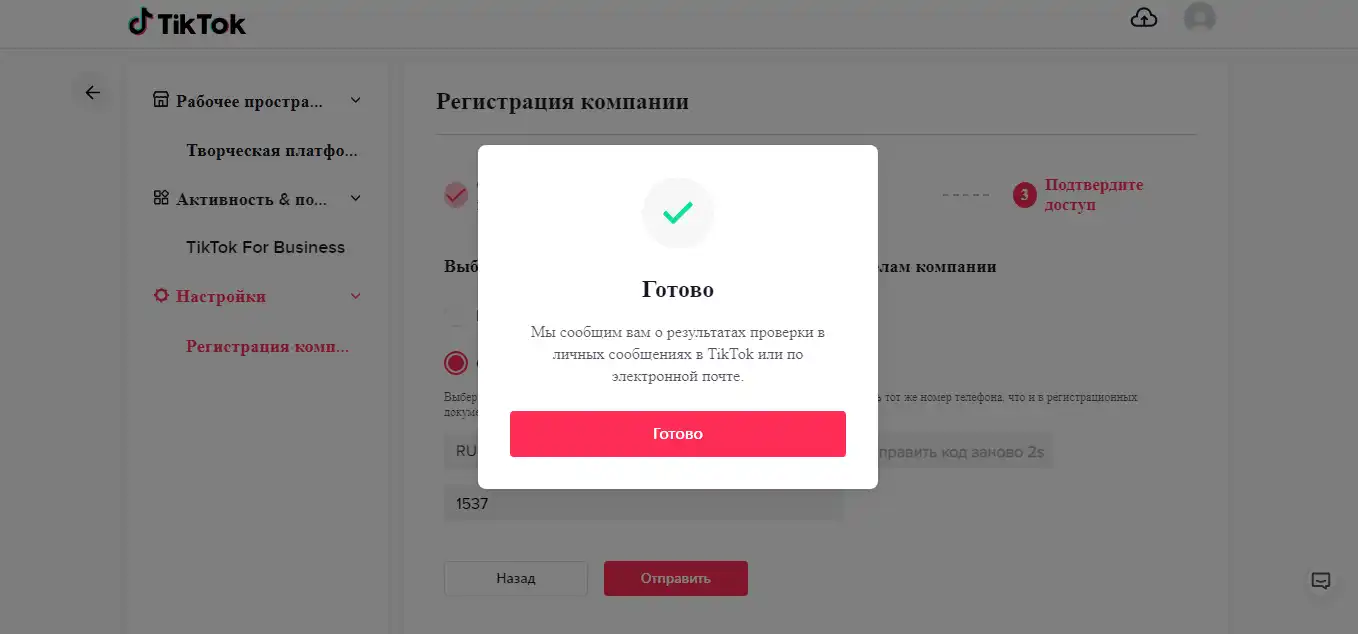This screenshot has width=1358, height=634.
Task: Confirm with the red Готово button
Action: 678,434
